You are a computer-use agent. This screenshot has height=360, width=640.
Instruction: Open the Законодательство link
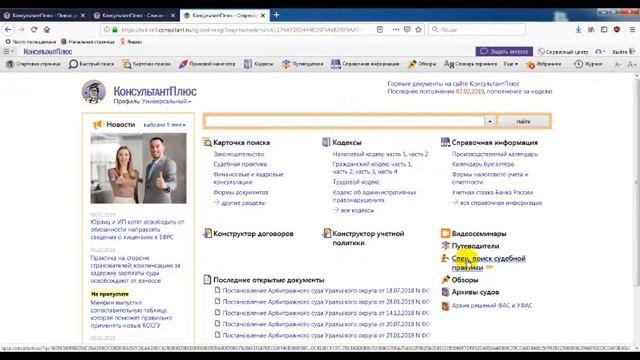tap(239, 154)
